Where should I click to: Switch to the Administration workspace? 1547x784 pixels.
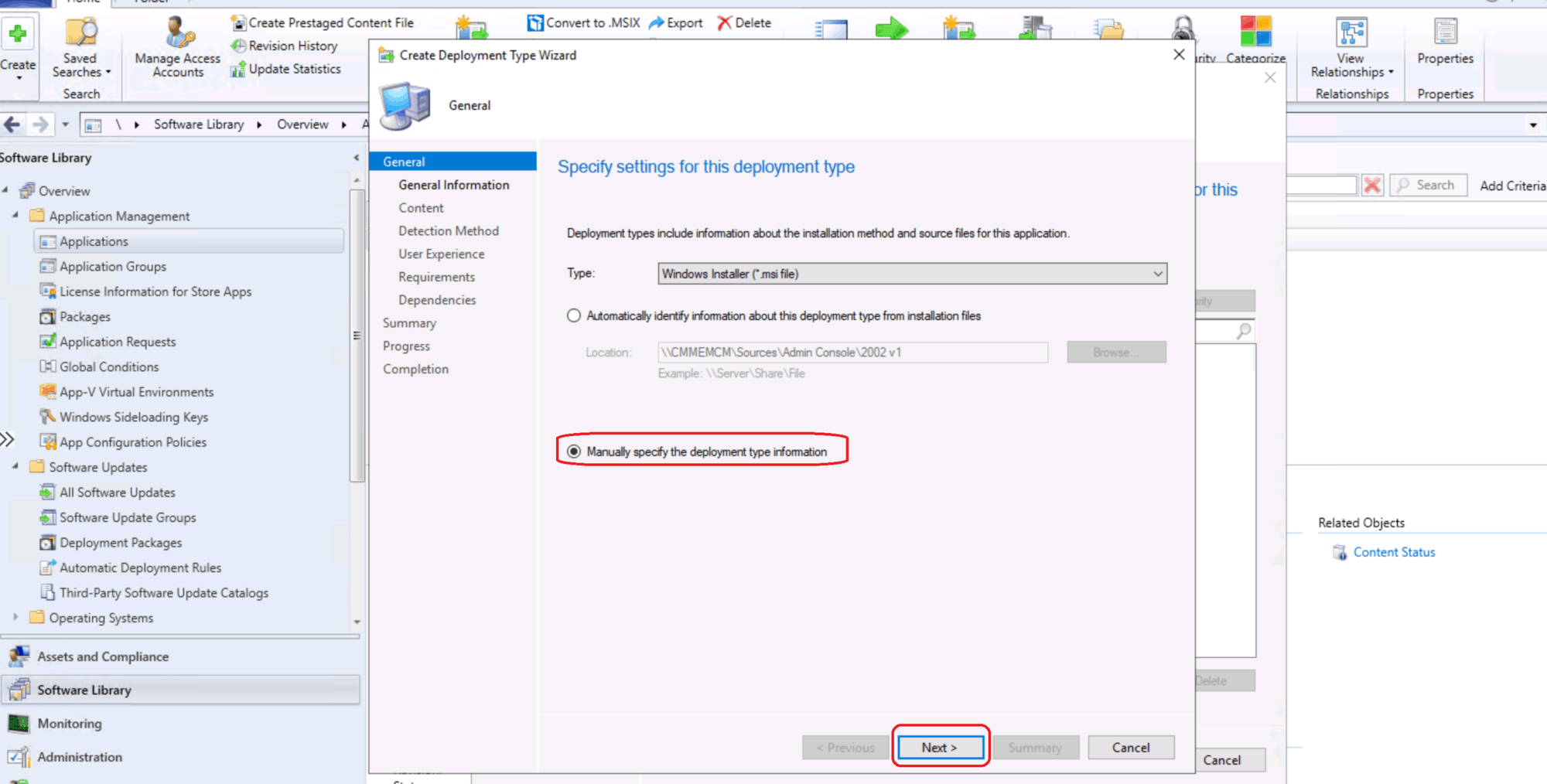80,757
